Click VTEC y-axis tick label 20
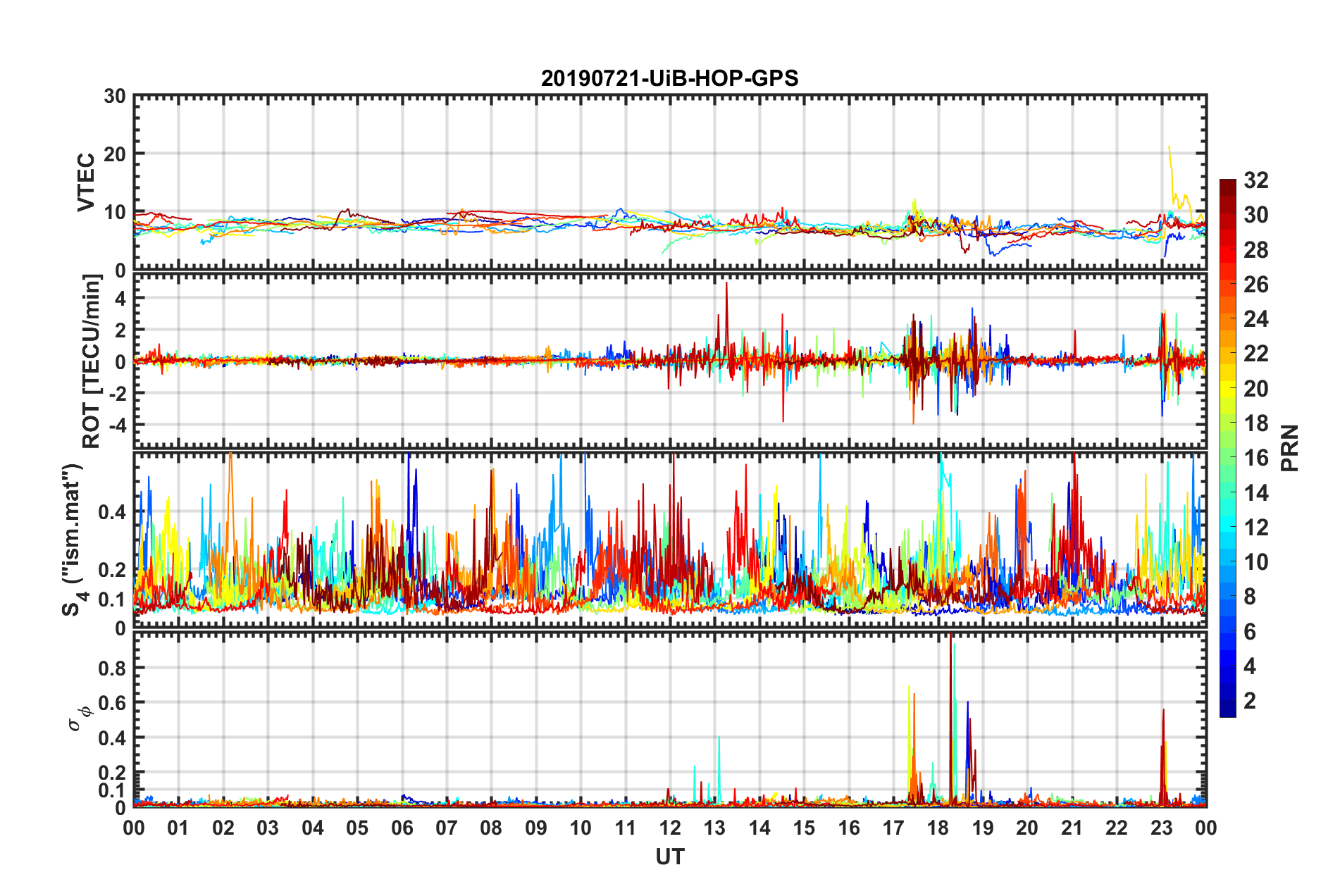The height and width of the screenshot is (896, 1340). 115,154
